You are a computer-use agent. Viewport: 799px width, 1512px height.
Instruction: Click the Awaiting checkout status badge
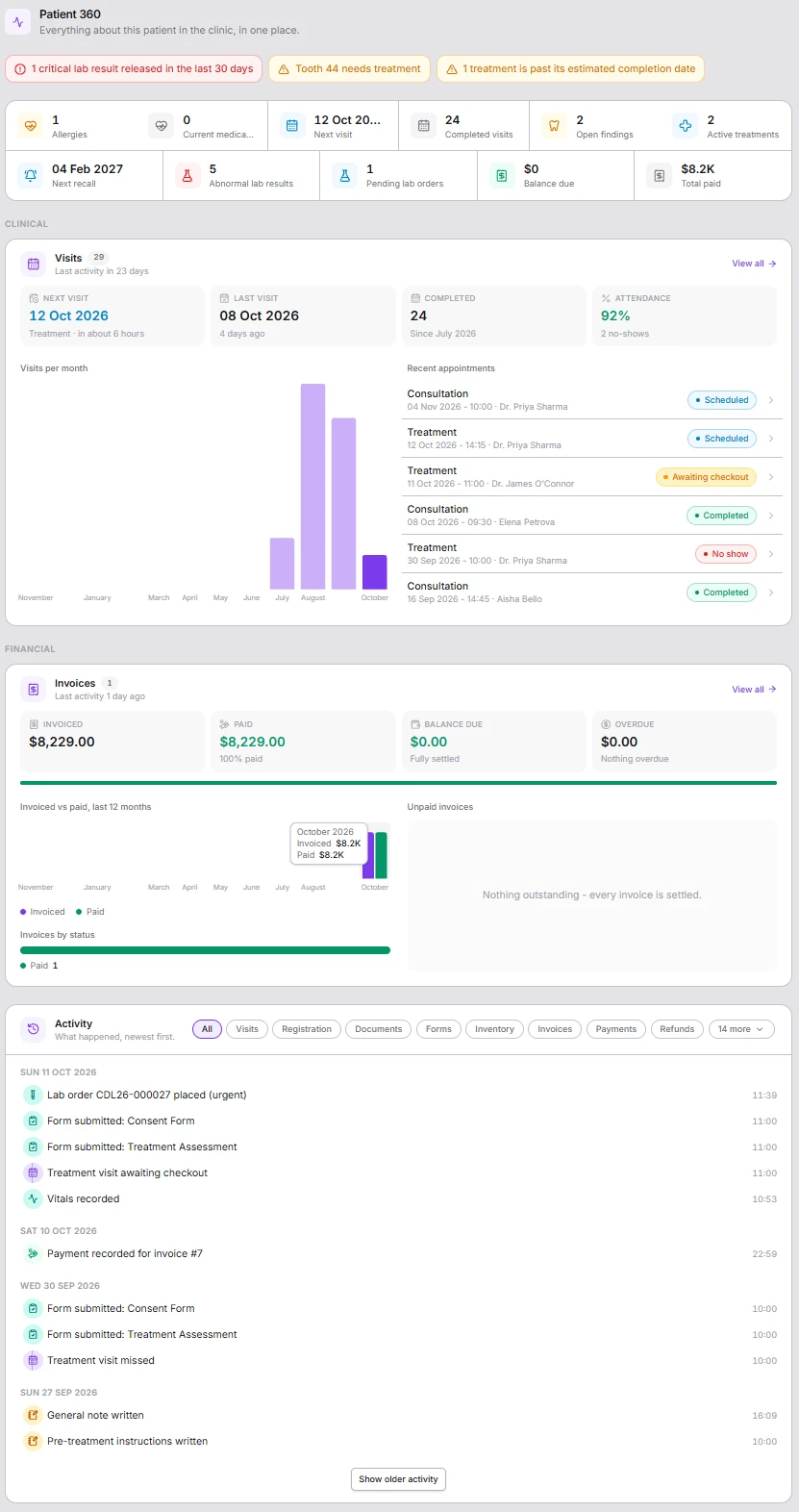(706, 477)
